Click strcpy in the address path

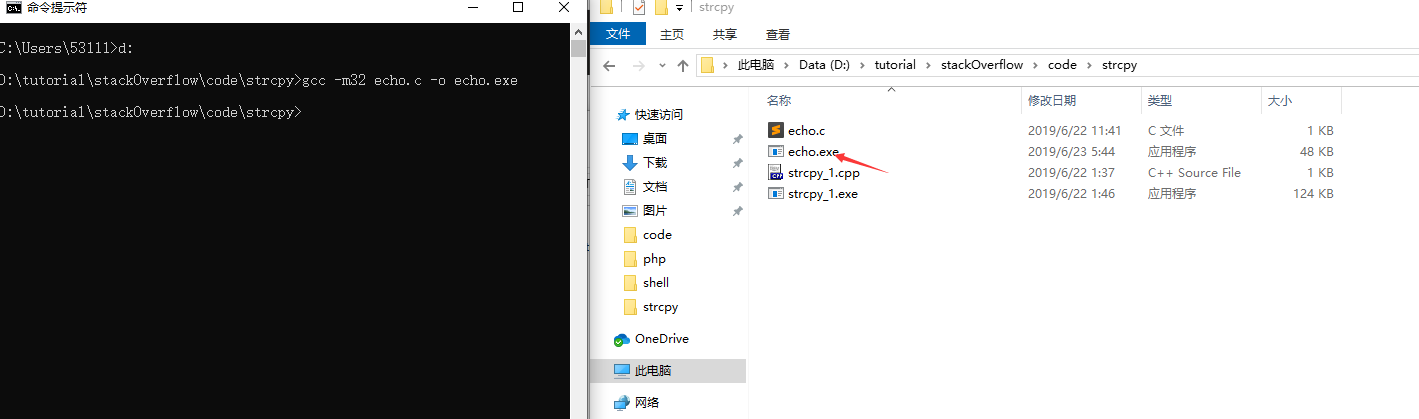[x=1119, y=65]
